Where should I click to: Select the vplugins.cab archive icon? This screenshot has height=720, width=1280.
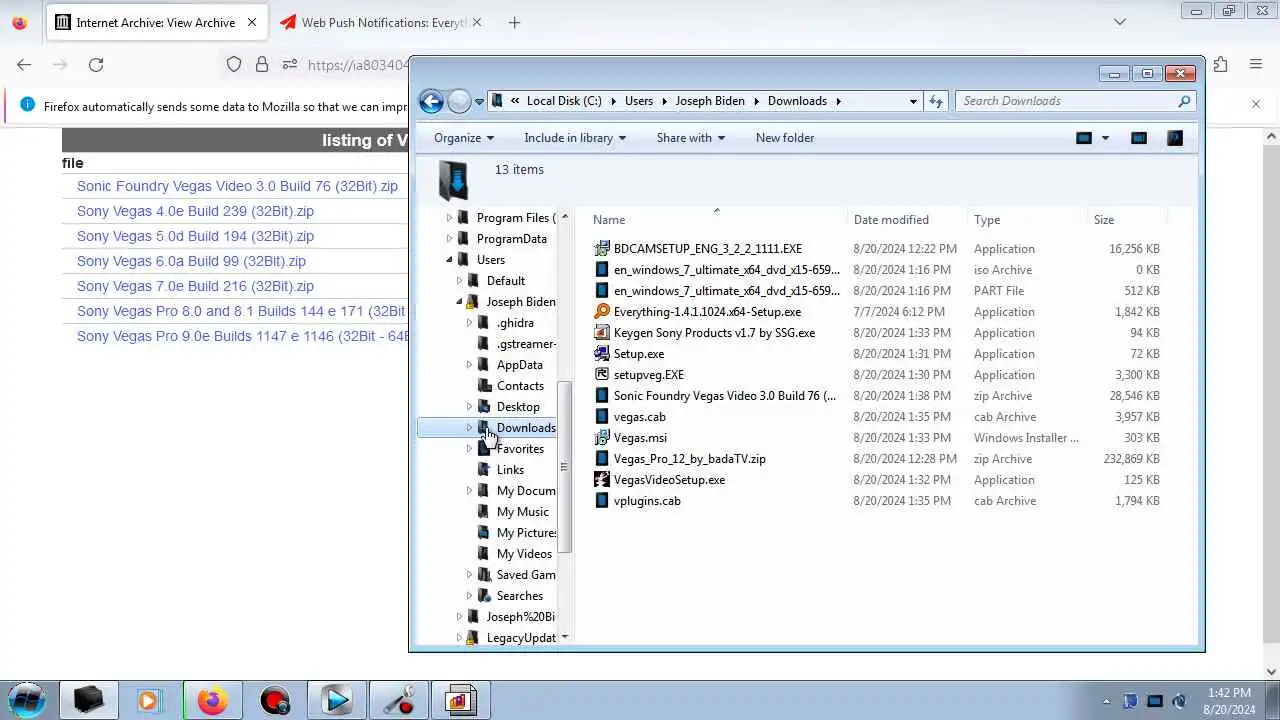[602, 501]
